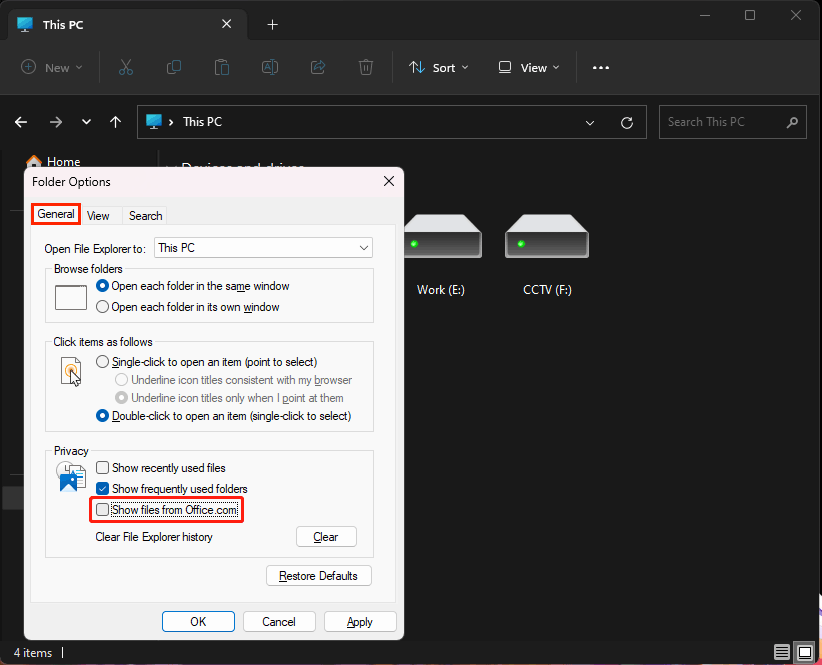
Task: Refresh the This PC view
Action: click(627, 122)
